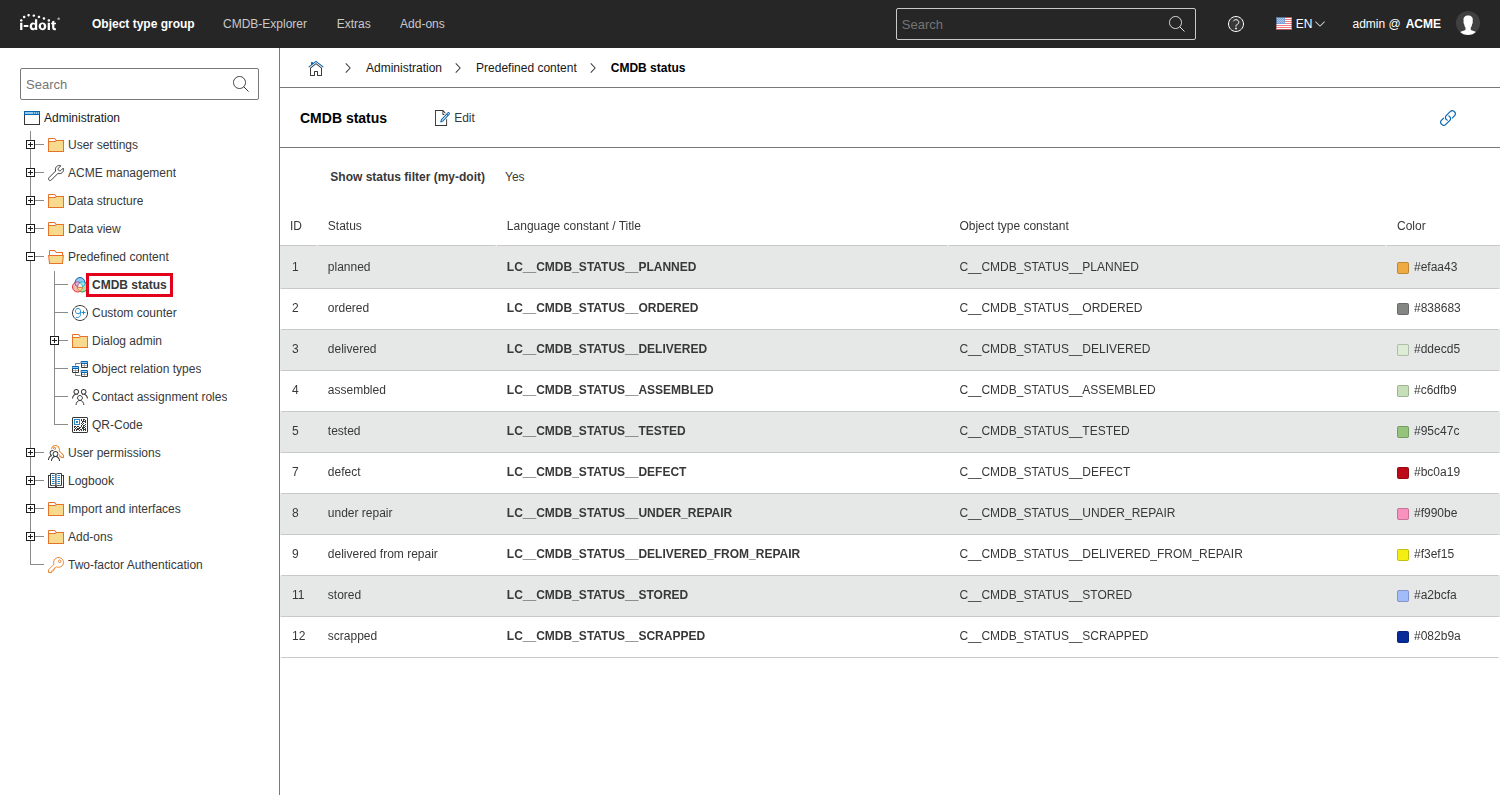This screenshot has width=1500, height=795.
Task: Click the Import and interfaces folder icon
Action: coord(56,509)
